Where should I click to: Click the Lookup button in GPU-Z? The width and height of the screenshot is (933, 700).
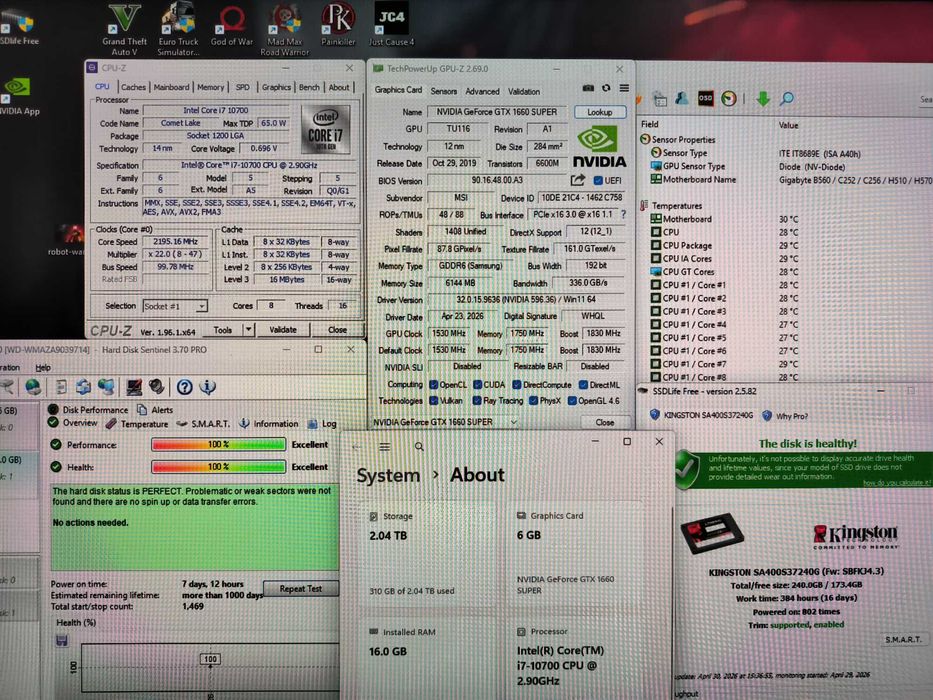point(600,112)
